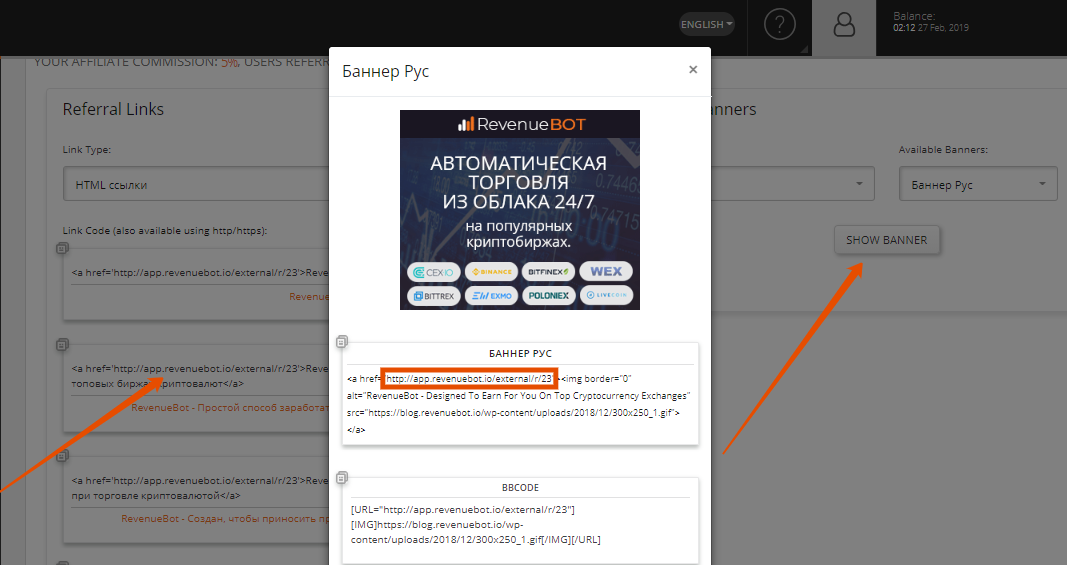Click copy icon for 'топовых бирж' link code

[62, 345]
